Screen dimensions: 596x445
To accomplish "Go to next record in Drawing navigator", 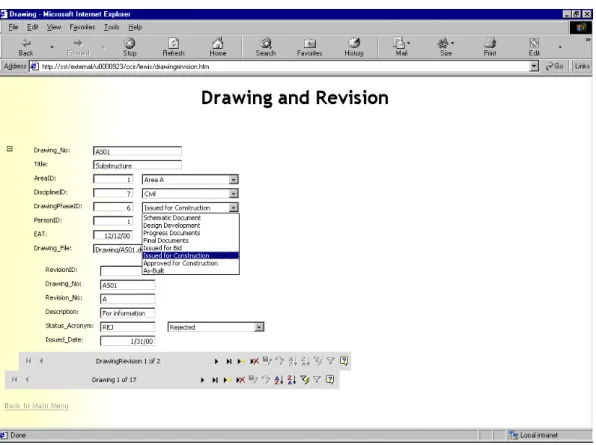I will point(202,380).
